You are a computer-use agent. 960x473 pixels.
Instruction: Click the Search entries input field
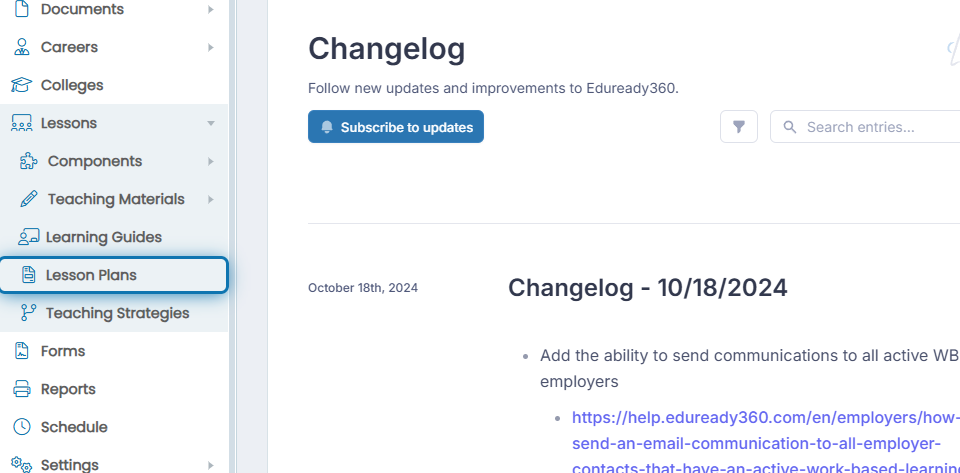(x=864, y=127)
